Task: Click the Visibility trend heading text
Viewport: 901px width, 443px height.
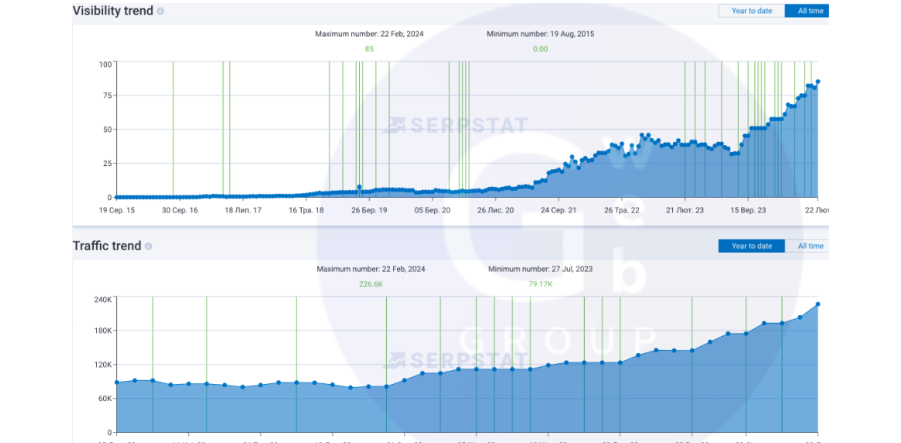Action: [113, 11]
